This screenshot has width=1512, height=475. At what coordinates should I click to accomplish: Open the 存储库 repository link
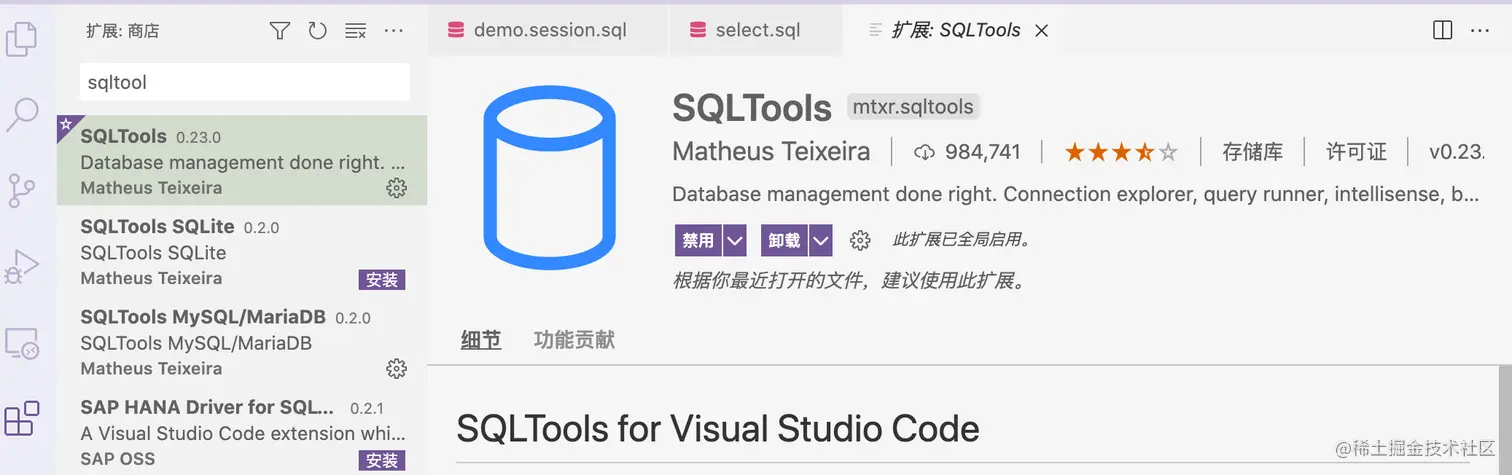(1252, 152)
